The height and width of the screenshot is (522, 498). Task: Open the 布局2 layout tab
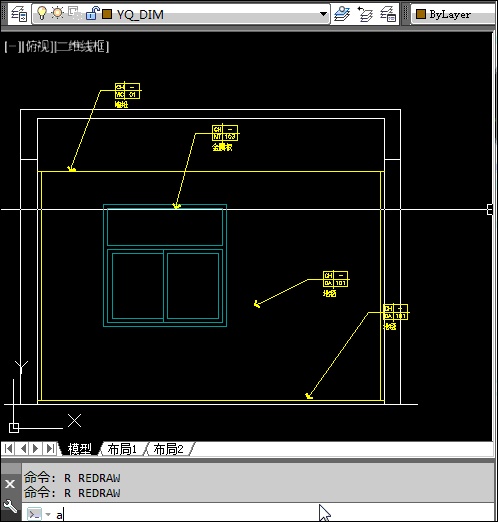(x=168, y=449)
